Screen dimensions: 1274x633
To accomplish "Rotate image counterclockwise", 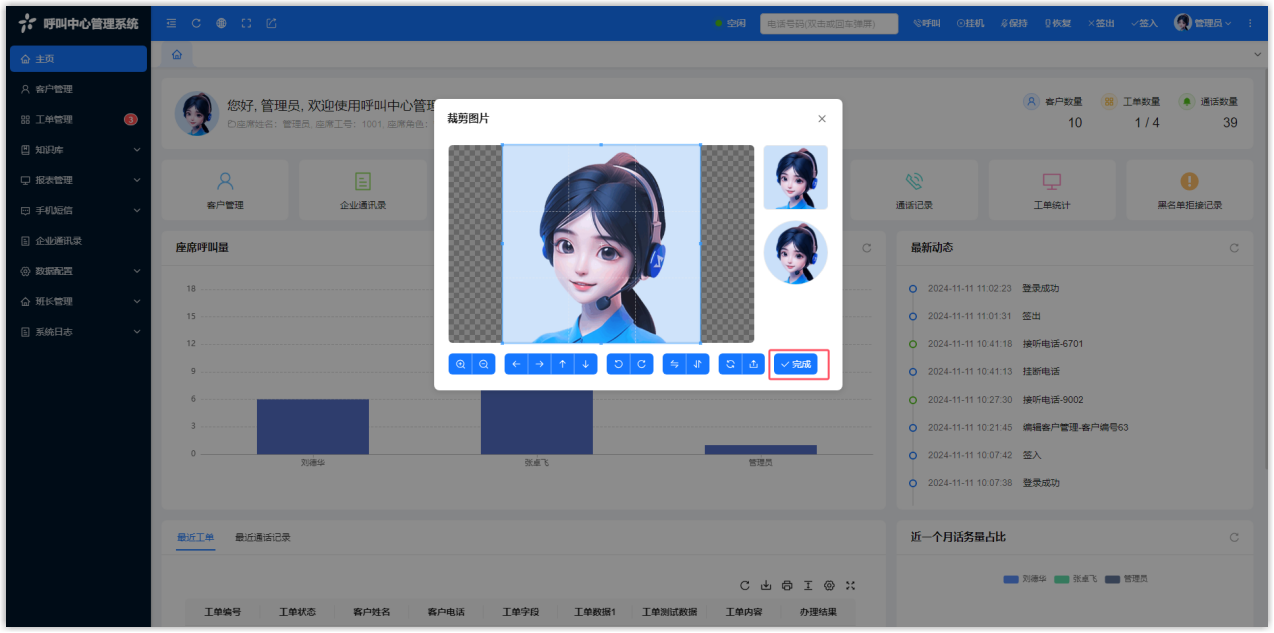I will click(x=618, y=364).
